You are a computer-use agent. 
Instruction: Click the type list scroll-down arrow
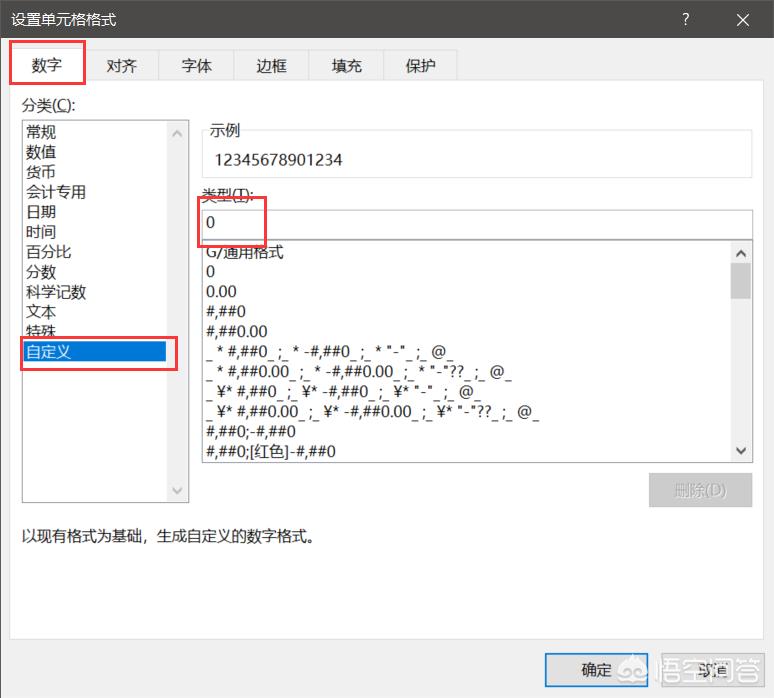(x=740, y=450)
